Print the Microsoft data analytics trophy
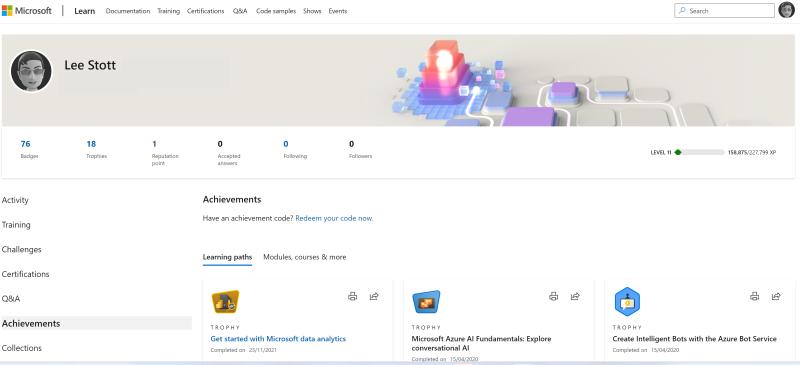The height and width of the screenshot is (365, 800). tap(353, 296)
